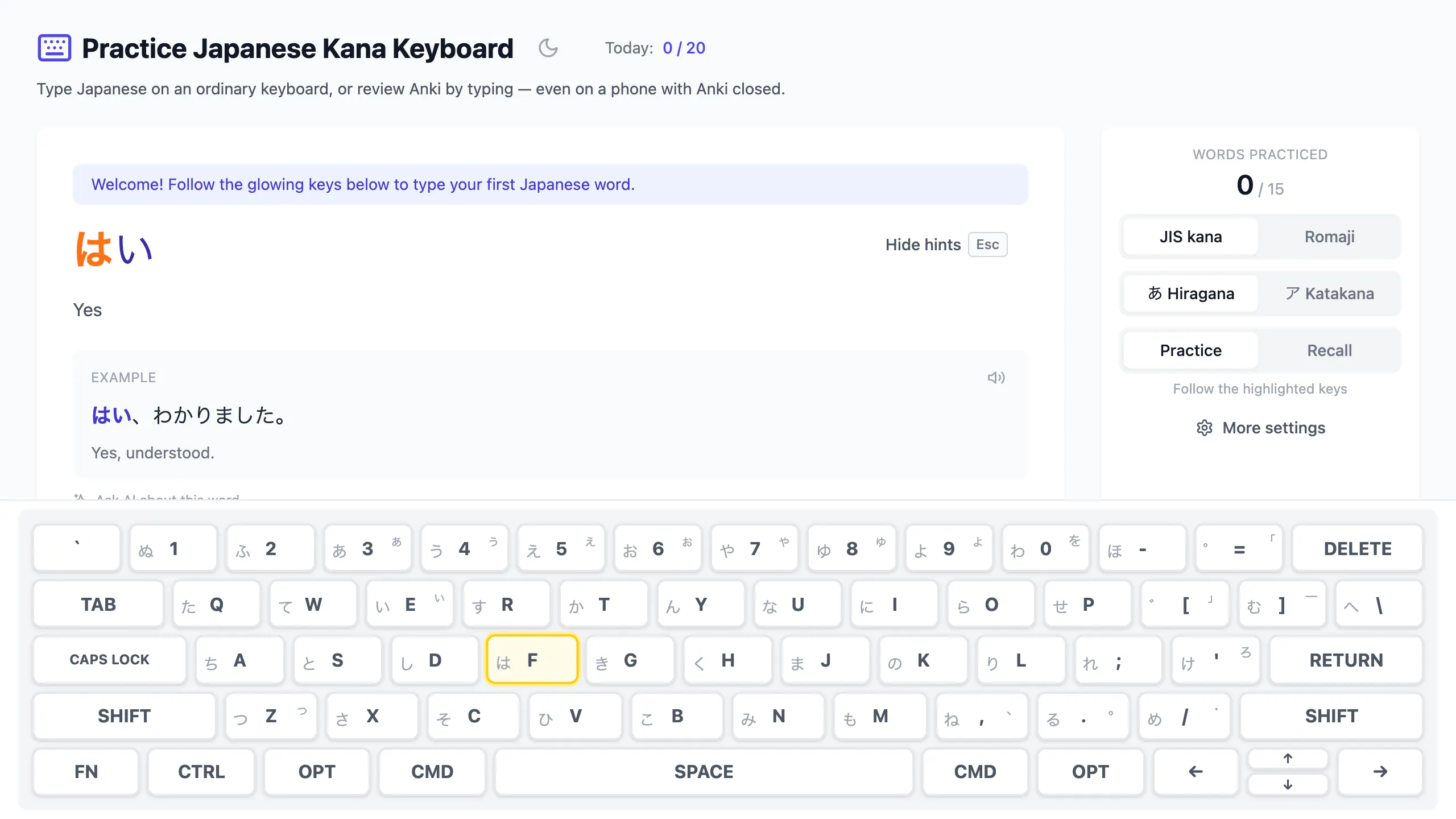Click the minus key (ほ)
The image size is (1456, 819).
(1142, 549)
